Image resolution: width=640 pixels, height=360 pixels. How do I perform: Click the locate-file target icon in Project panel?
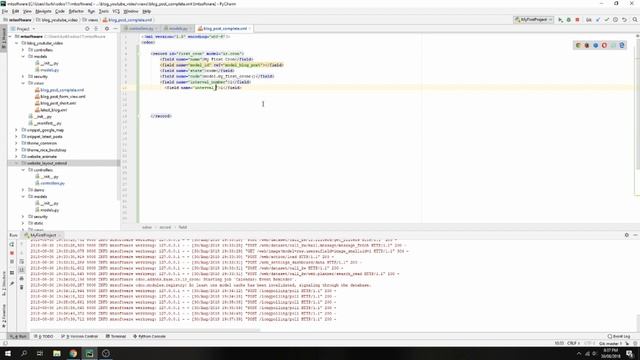point(87,29)
